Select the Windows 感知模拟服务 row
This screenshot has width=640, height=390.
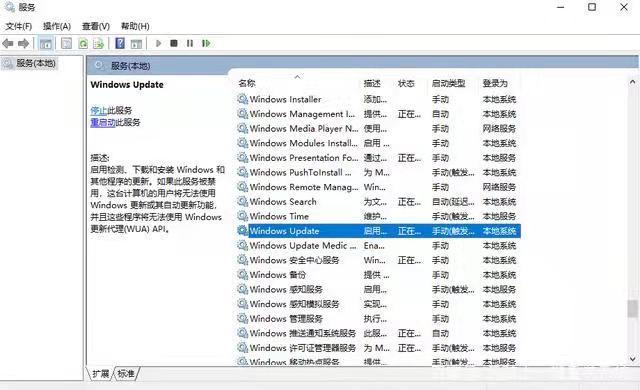tap(378, 304)
